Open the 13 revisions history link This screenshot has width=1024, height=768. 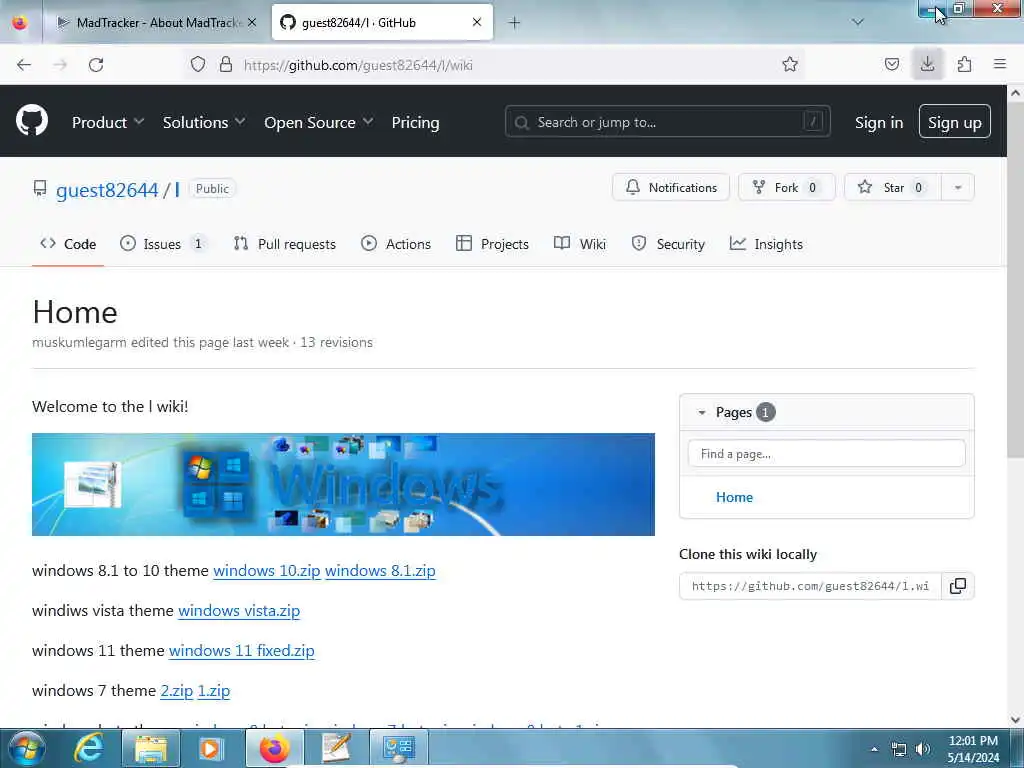336,342
